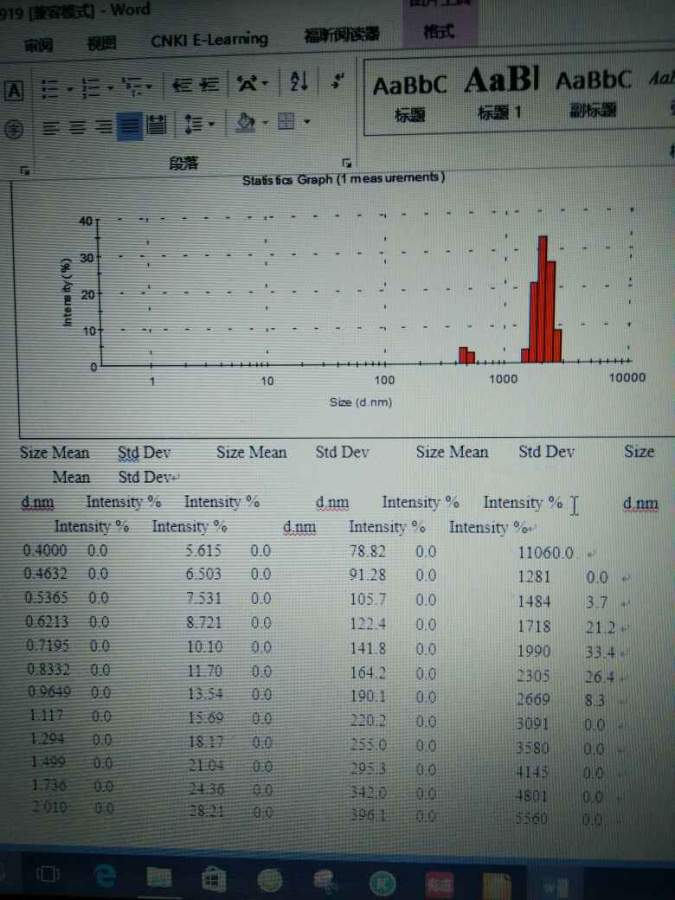The image size is (675, 900).
Task: Click the value 105.7 in the table
Action: [368, 600]
